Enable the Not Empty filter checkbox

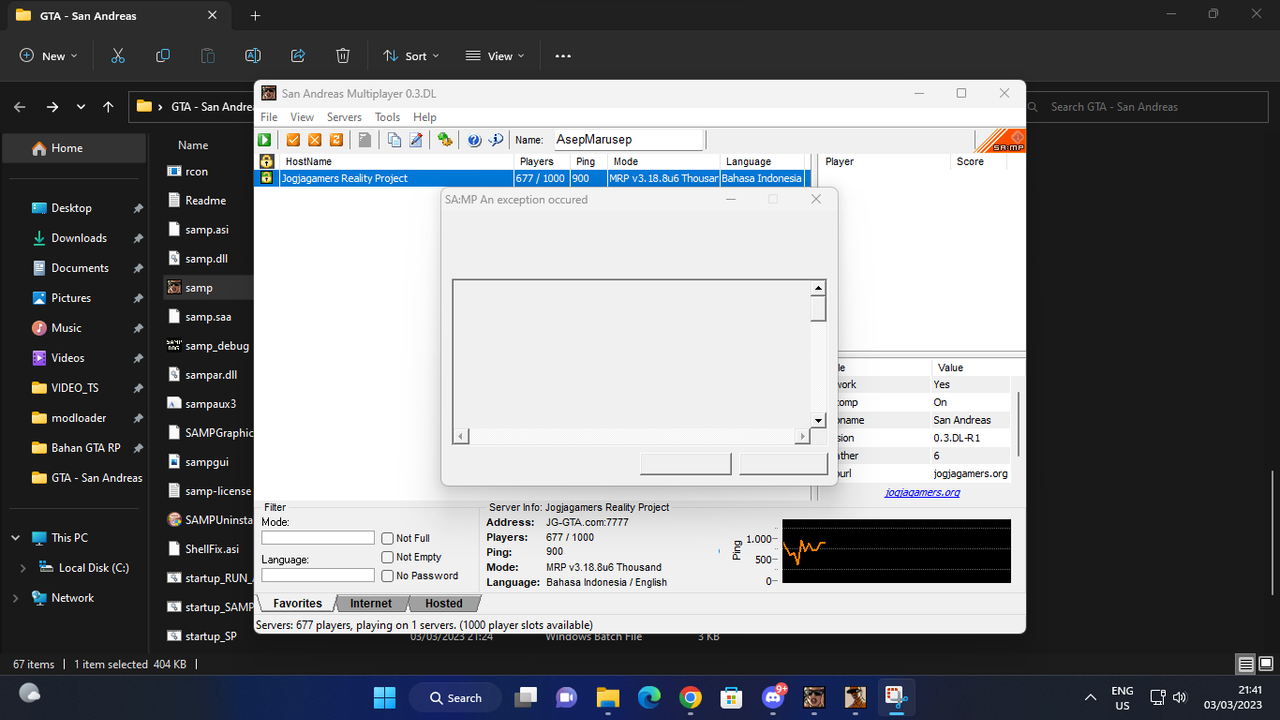click(387, 557)
